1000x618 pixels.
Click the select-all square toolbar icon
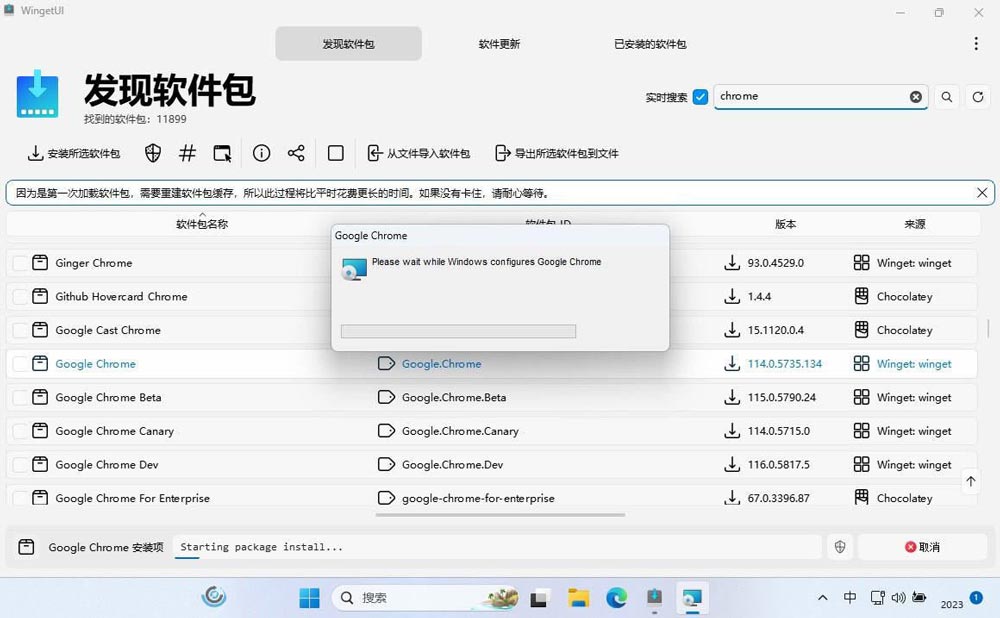[335, 153]
